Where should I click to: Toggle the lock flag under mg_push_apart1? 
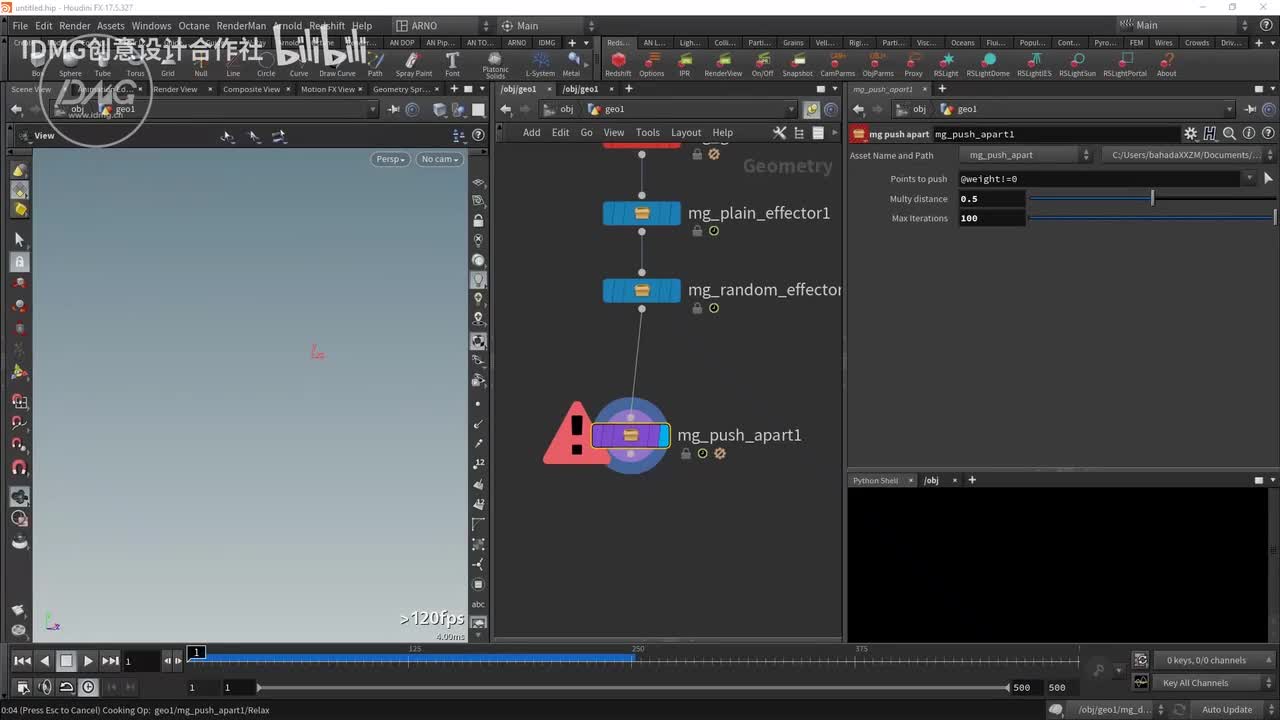point(686,453)
